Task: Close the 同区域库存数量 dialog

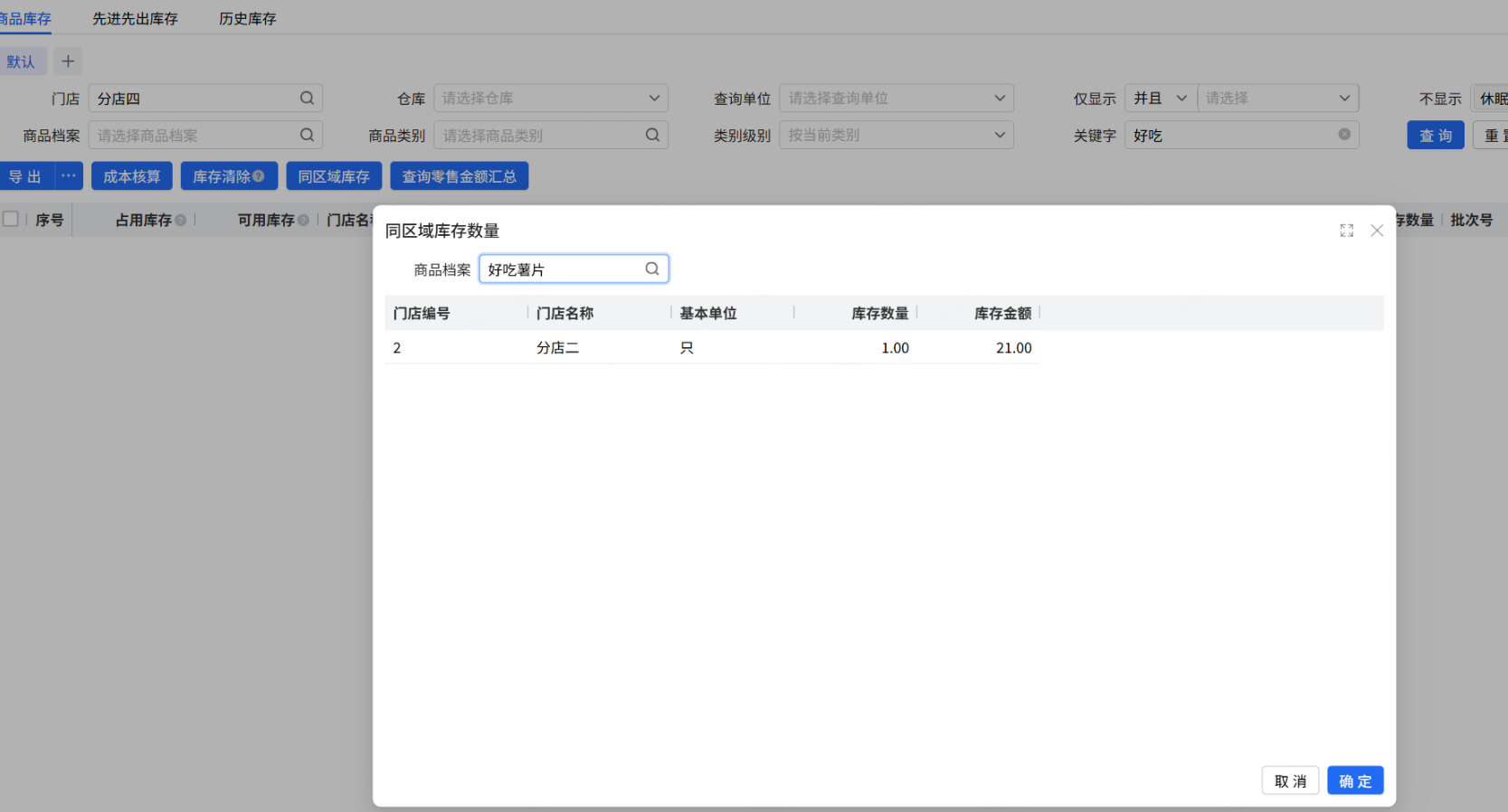Action: (1377, 231)
